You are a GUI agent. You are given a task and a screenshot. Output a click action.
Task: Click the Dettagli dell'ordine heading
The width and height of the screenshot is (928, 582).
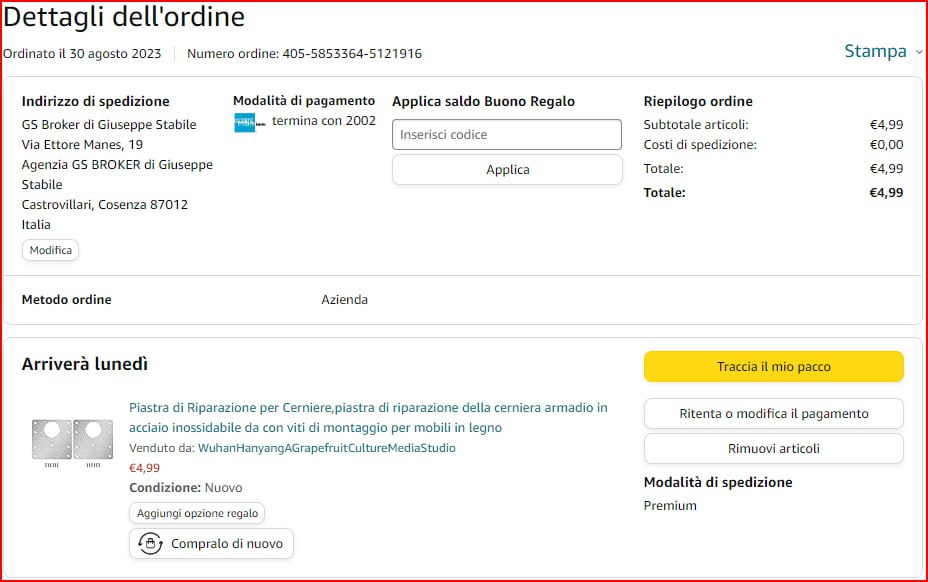tap(124, 17)
